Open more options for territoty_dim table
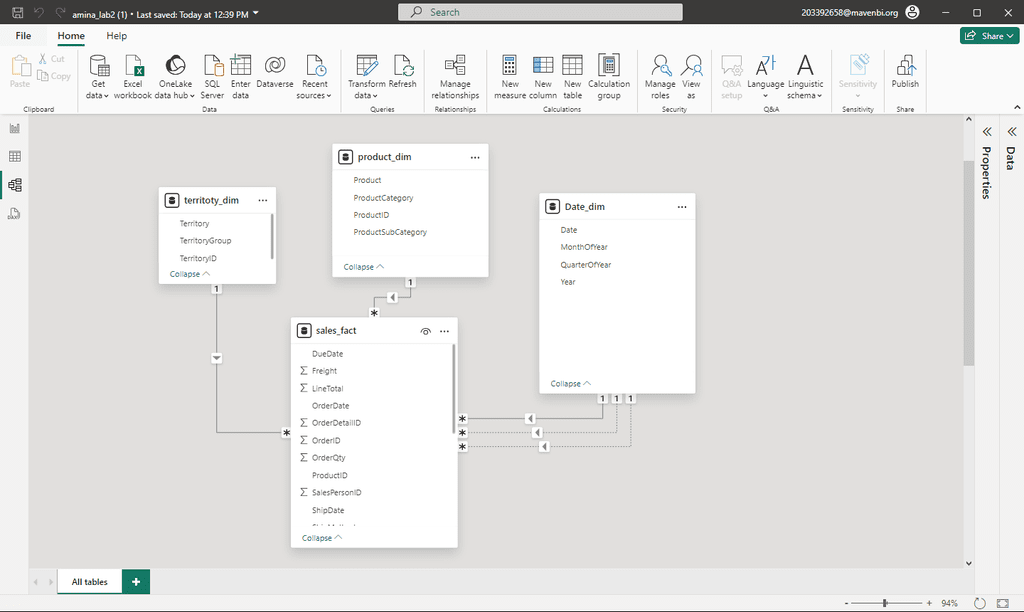Screen dimensions: 1024x612 coord(263,201)
